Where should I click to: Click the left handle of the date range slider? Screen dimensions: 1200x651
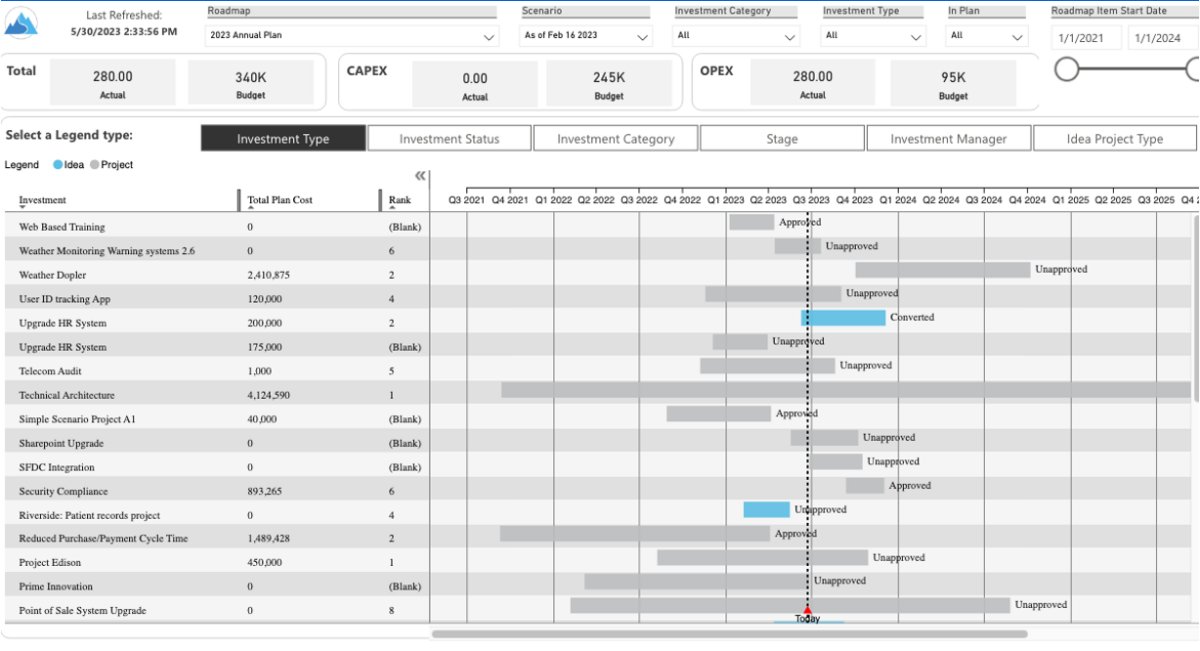pyautogui.click(x=1068, y=71)
